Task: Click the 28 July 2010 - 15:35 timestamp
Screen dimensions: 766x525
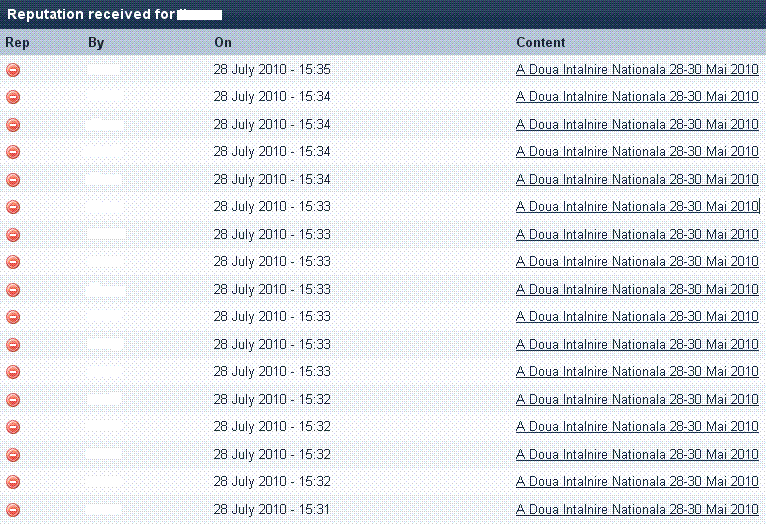Action: pyautogui.click(x=272, y=70)
